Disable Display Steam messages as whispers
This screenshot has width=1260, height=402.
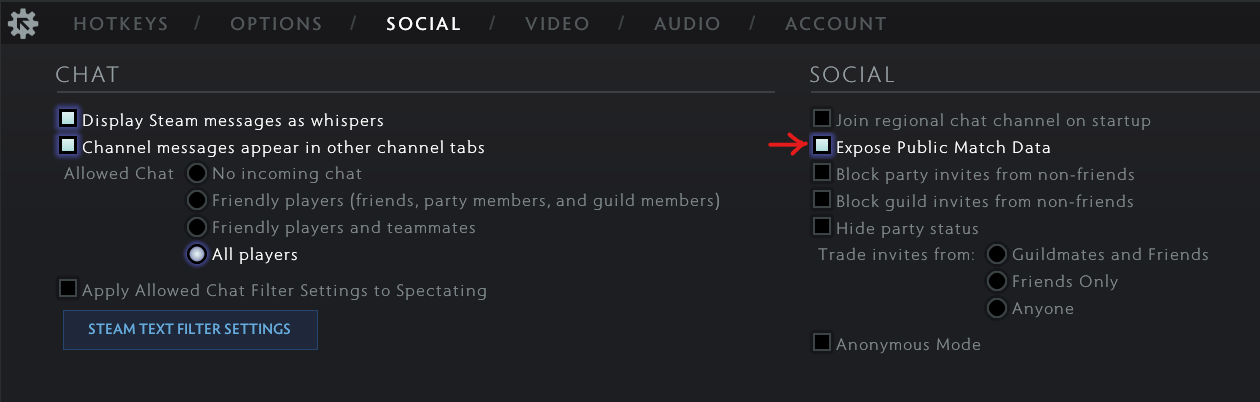coord(68,119)
